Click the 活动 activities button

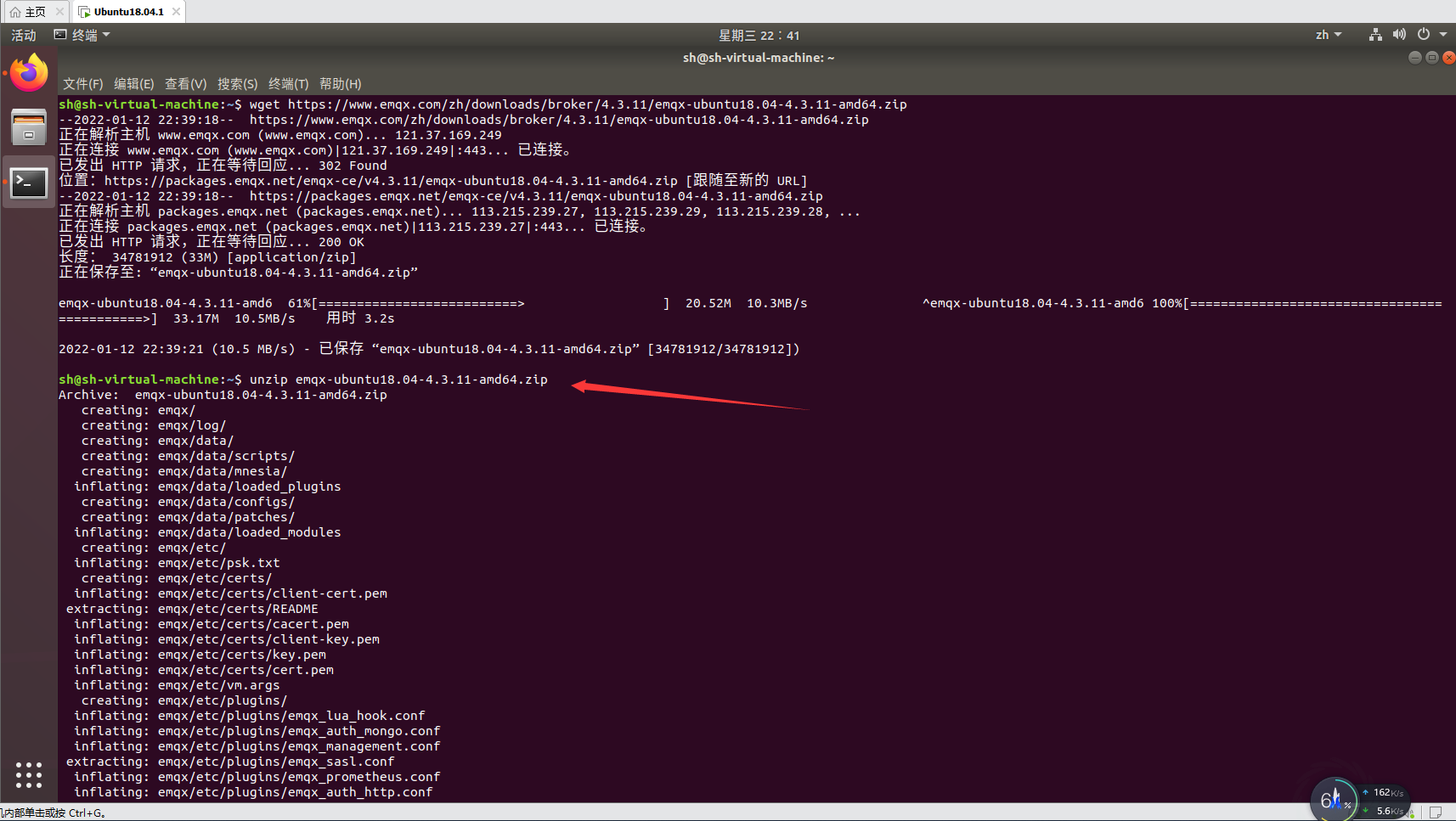tap(24, 35)
